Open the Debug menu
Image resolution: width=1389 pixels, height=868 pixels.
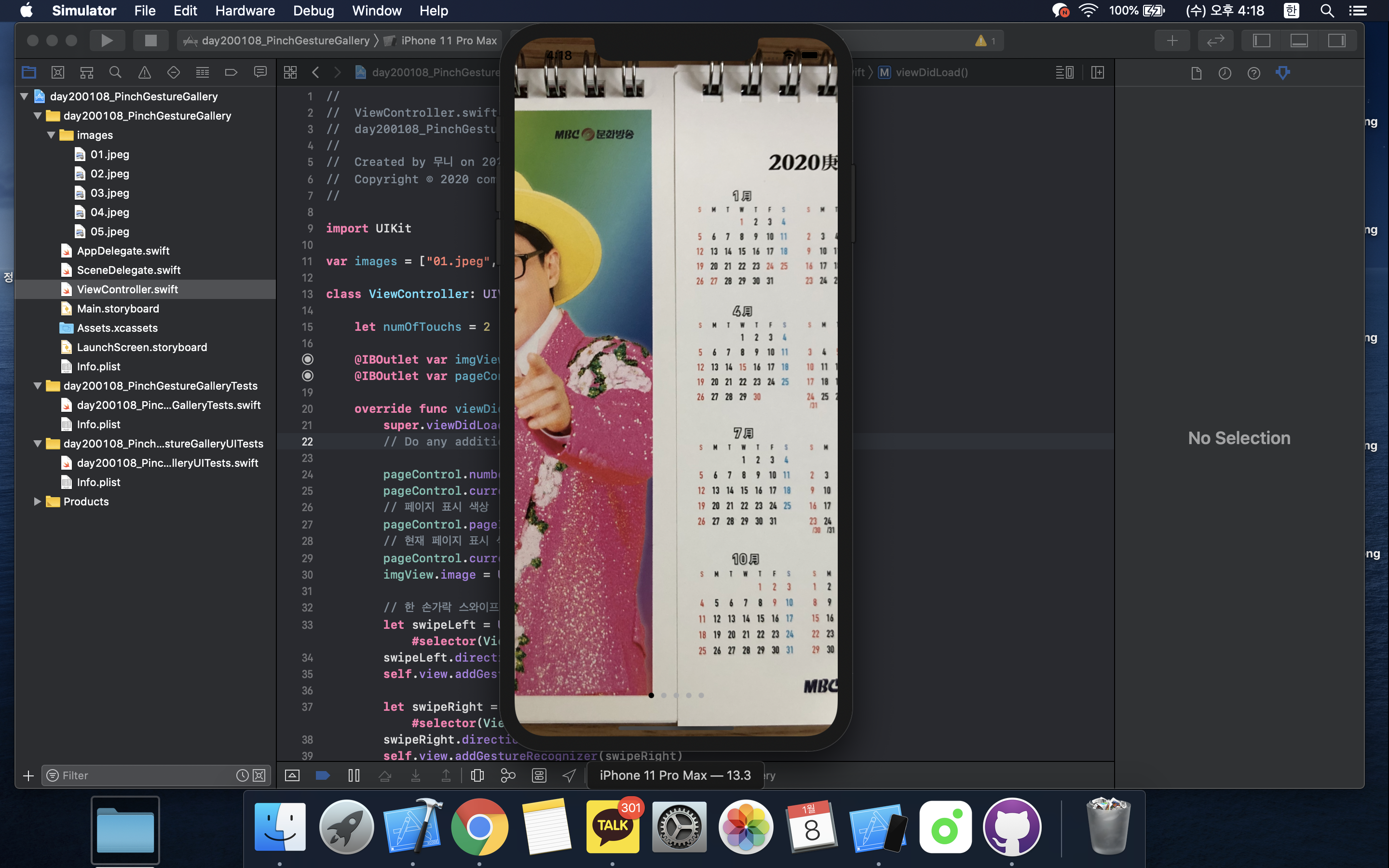click(x=313, y=10)
